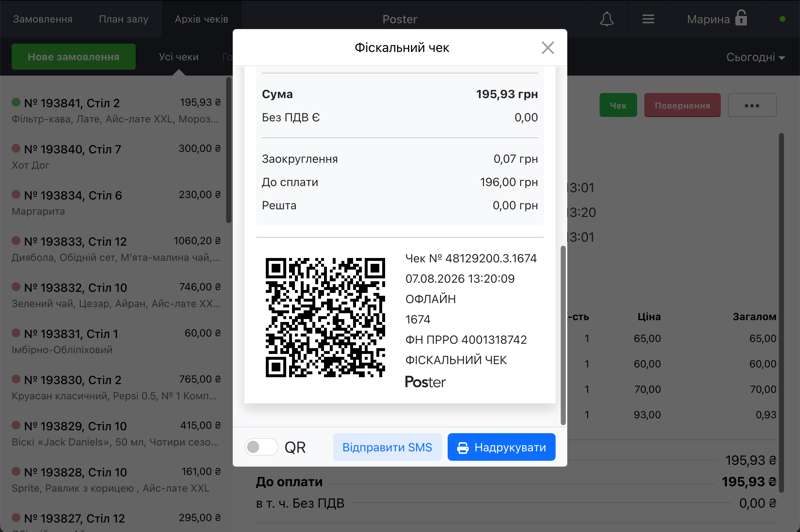The height and width of the screenshot is (532, 800).
Task: Click the Відправити SMS button
Action: (387, 447)
